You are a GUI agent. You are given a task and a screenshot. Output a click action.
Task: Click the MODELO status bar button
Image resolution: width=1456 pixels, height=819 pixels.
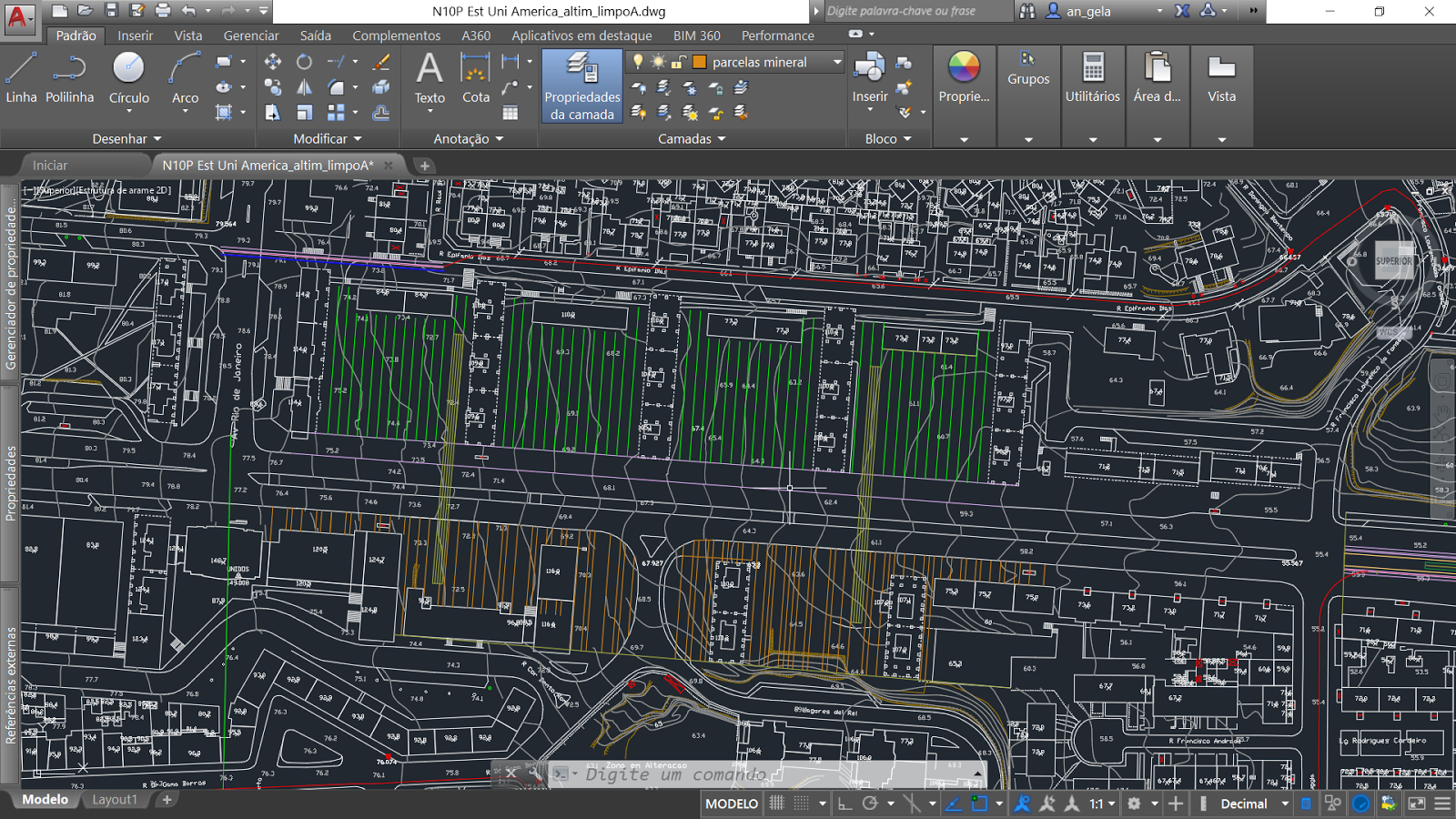(x=731, y=804)
